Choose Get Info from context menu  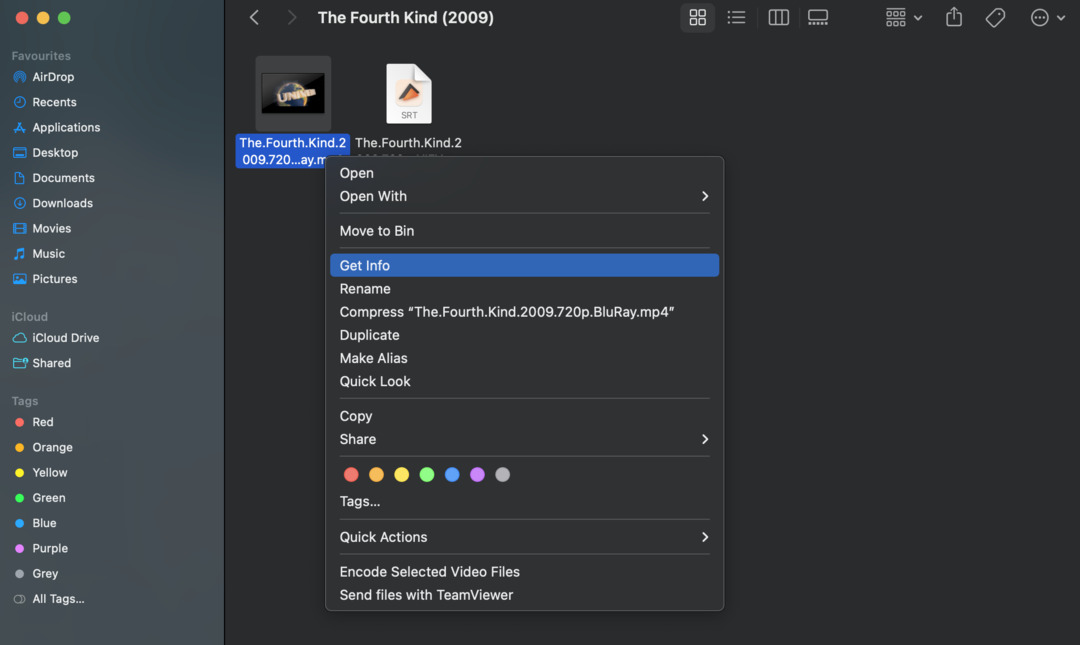tap(524, 265)
